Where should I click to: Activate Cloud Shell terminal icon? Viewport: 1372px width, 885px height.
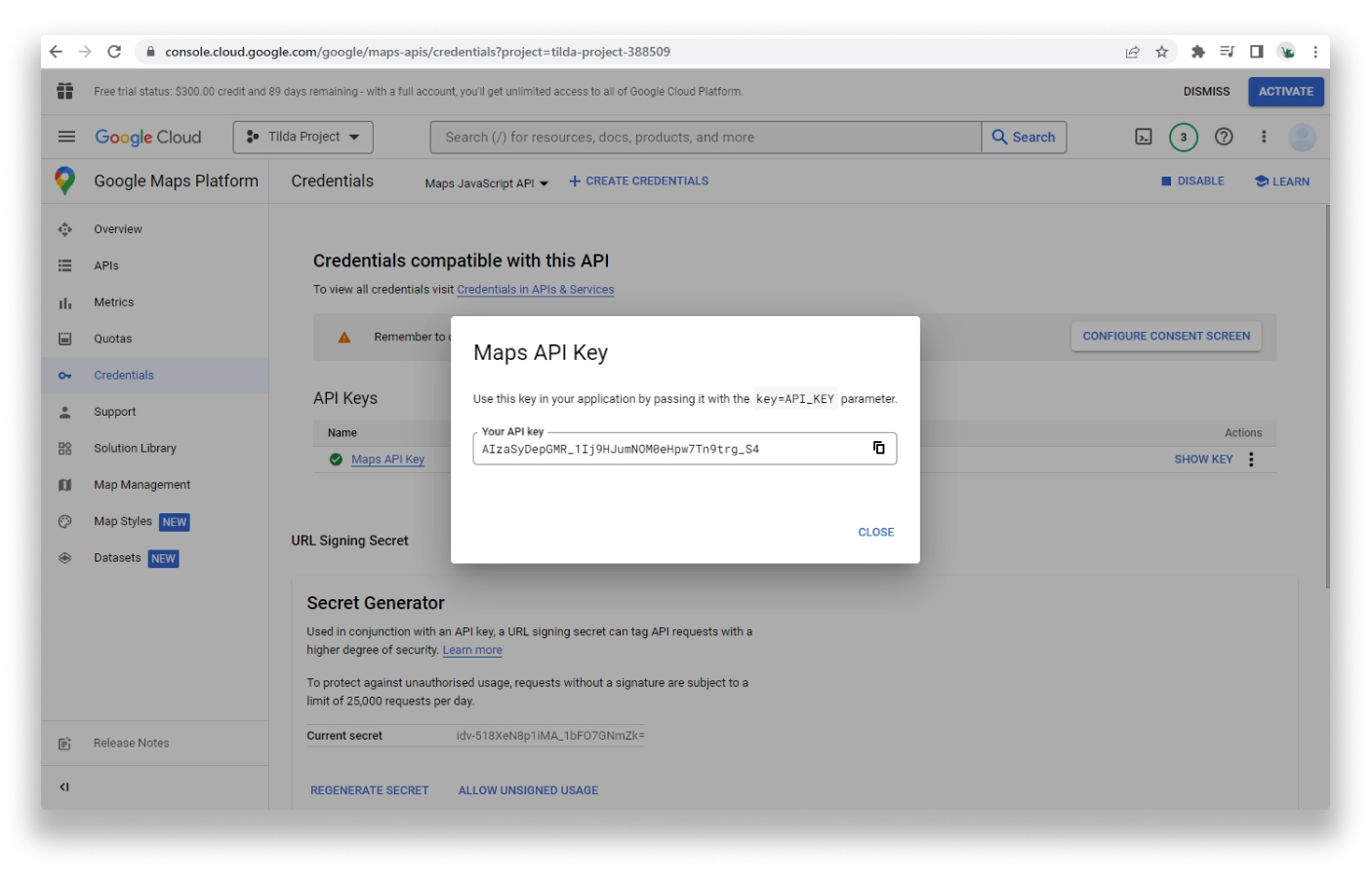pos(1144,137)
